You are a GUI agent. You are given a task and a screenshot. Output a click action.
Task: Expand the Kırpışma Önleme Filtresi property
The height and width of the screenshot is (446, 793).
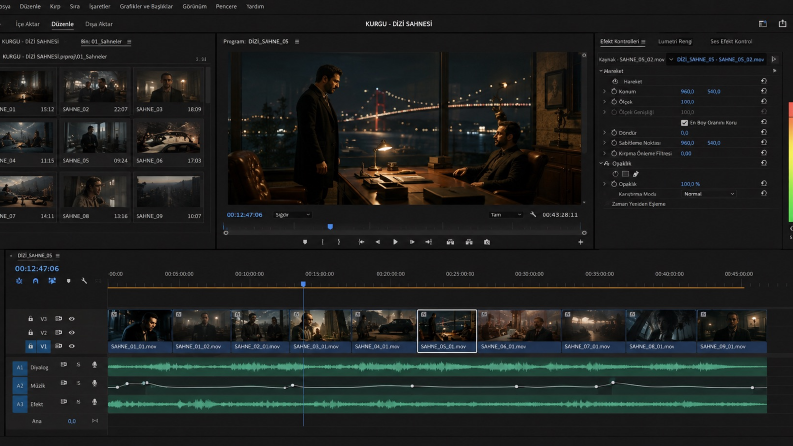[x=604, y=153]
